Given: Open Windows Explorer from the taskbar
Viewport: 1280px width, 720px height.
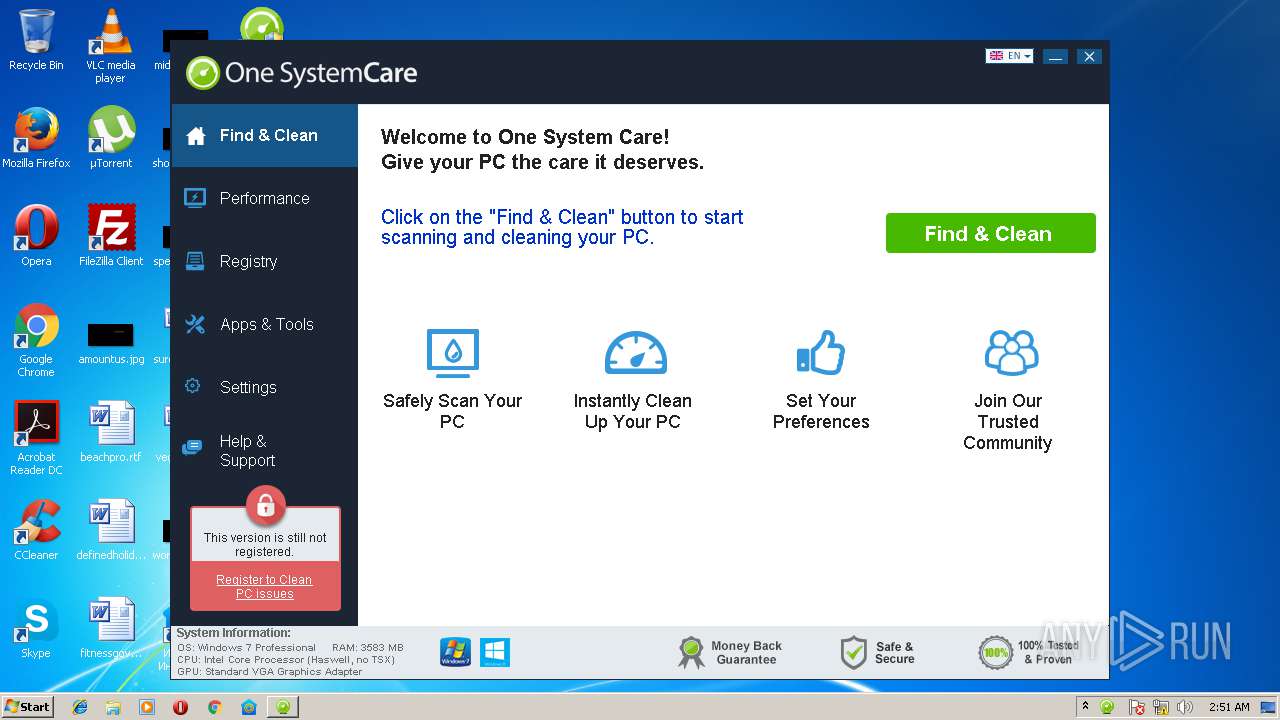Looking at the screenshot, I should 113,706.
